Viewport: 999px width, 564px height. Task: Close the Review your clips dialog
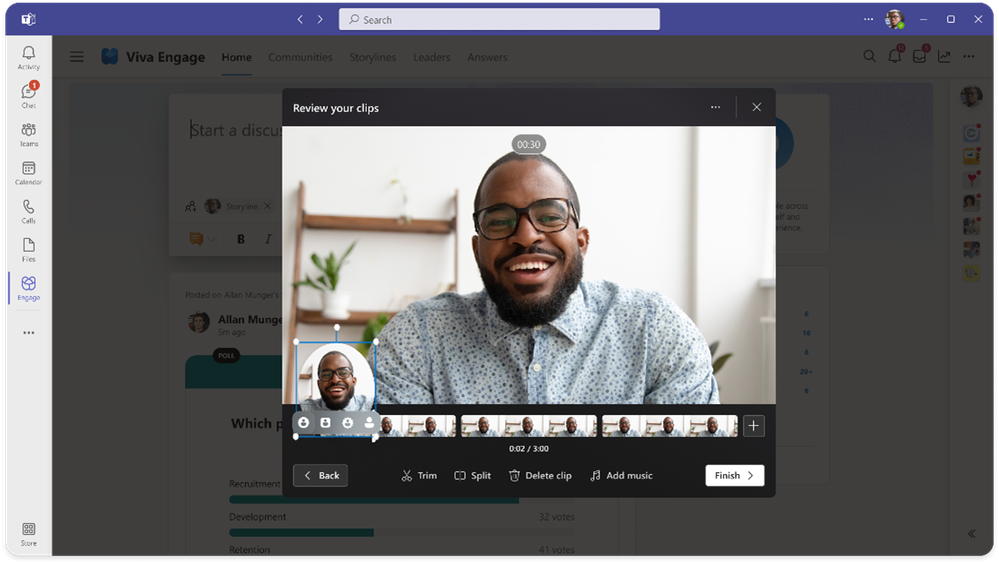(756, 107)
